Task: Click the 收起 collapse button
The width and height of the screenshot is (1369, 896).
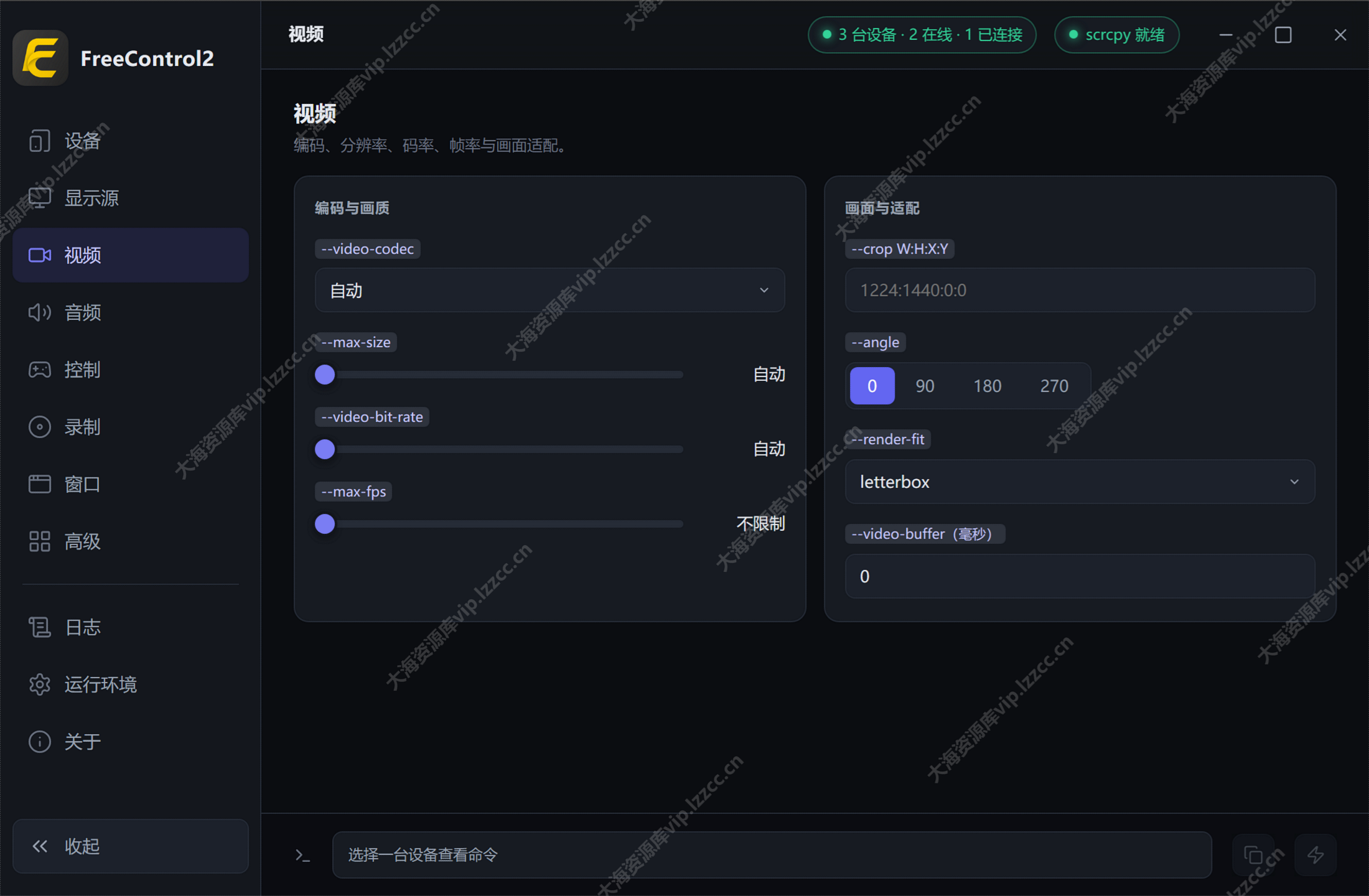Action: 131,846
